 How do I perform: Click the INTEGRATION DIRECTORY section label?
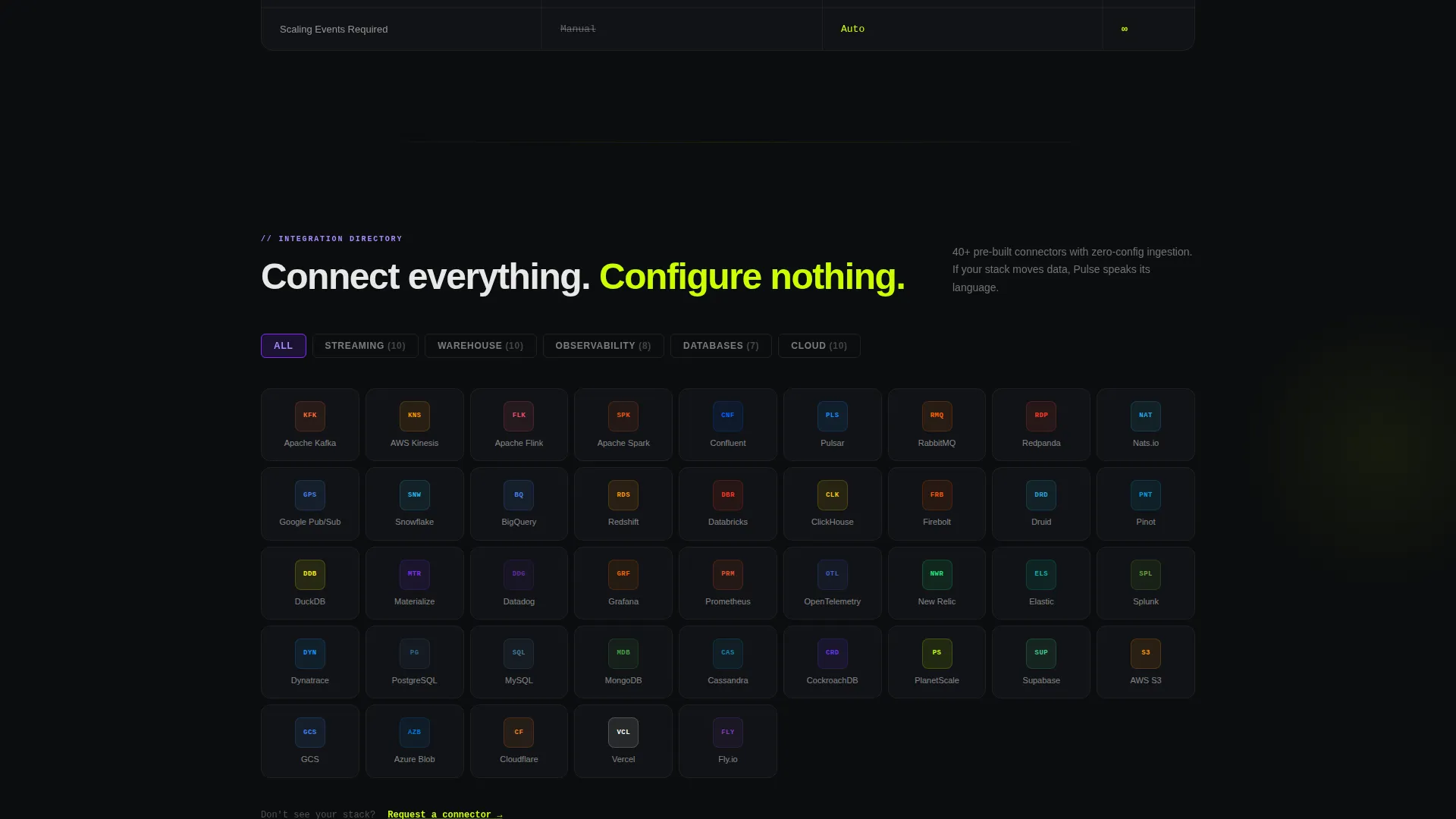coord(331,239)
